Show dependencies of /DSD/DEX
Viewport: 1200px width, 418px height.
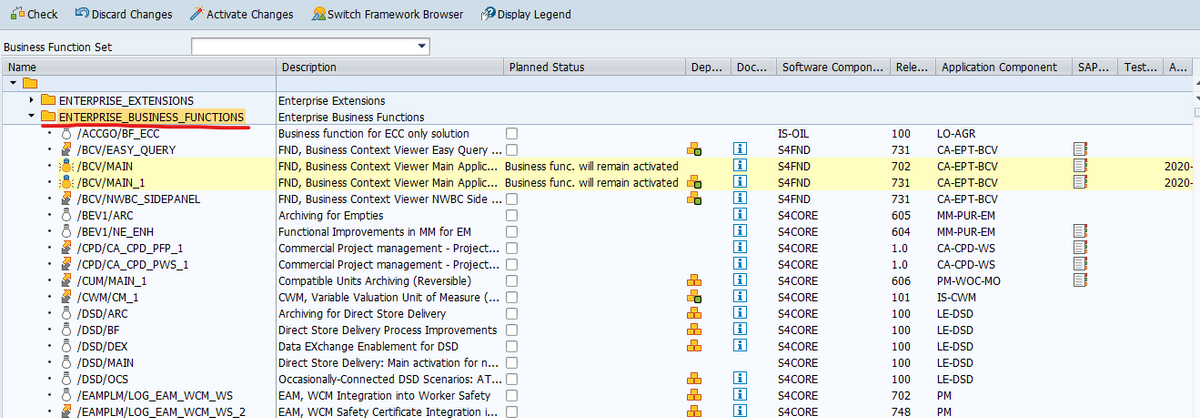(x=694, y=346)
